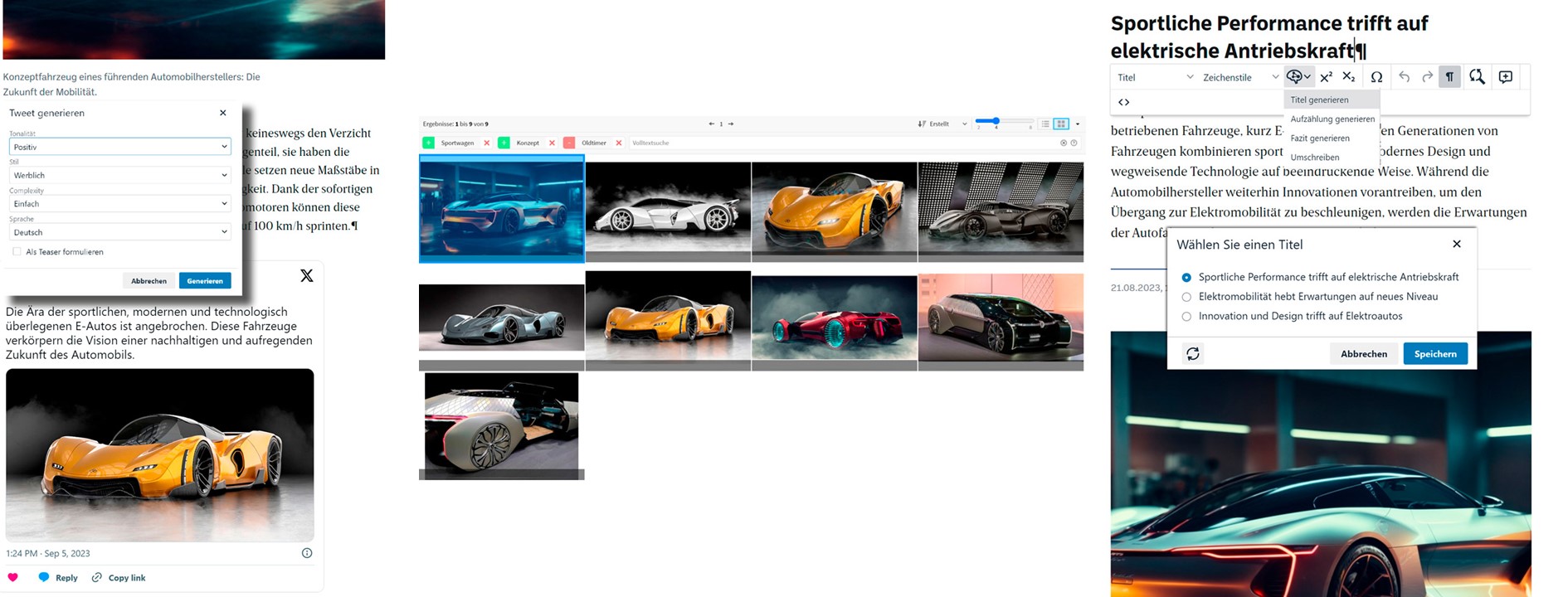Open the Tonalität dropdown showing Positiv
The image size is (1568, 597).
pyautogui.click(x=119, y=147)
